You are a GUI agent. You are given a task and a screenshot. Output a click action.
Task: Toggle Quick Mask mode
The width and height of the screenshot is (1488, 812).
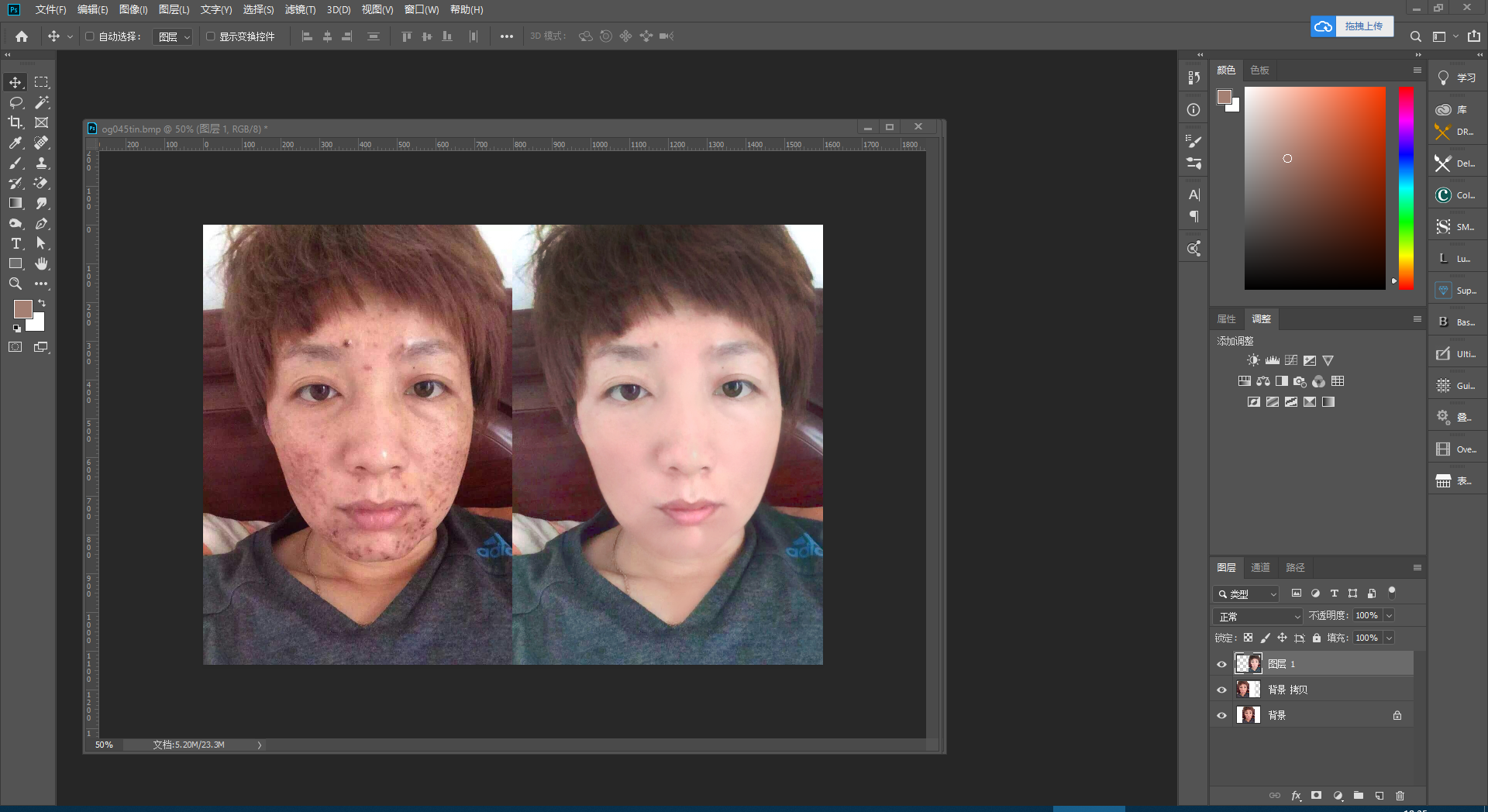15,347
